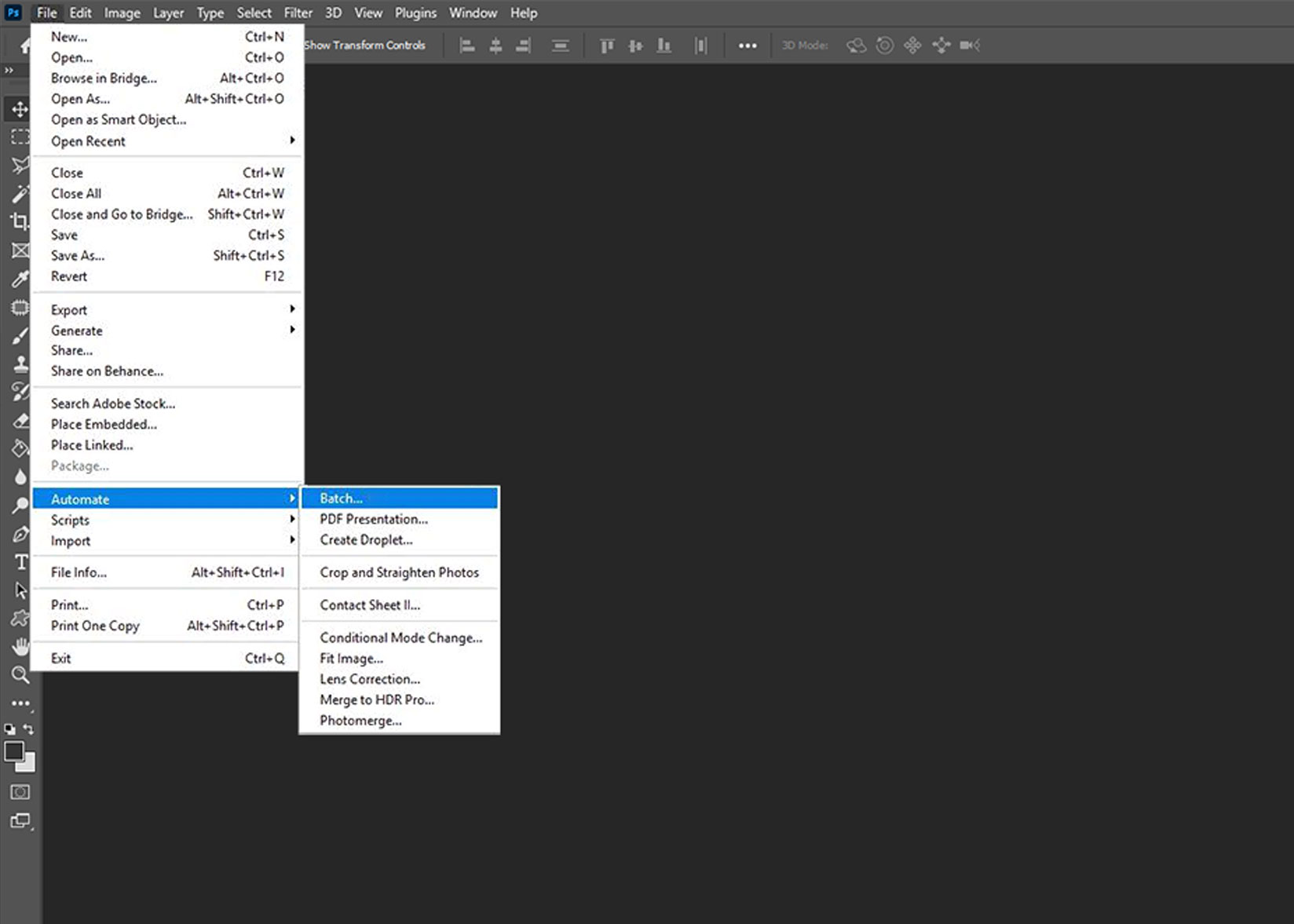Expand the Generate submenu arrow
Viewport: 1294px width, 924px height.
coord(292,330)
